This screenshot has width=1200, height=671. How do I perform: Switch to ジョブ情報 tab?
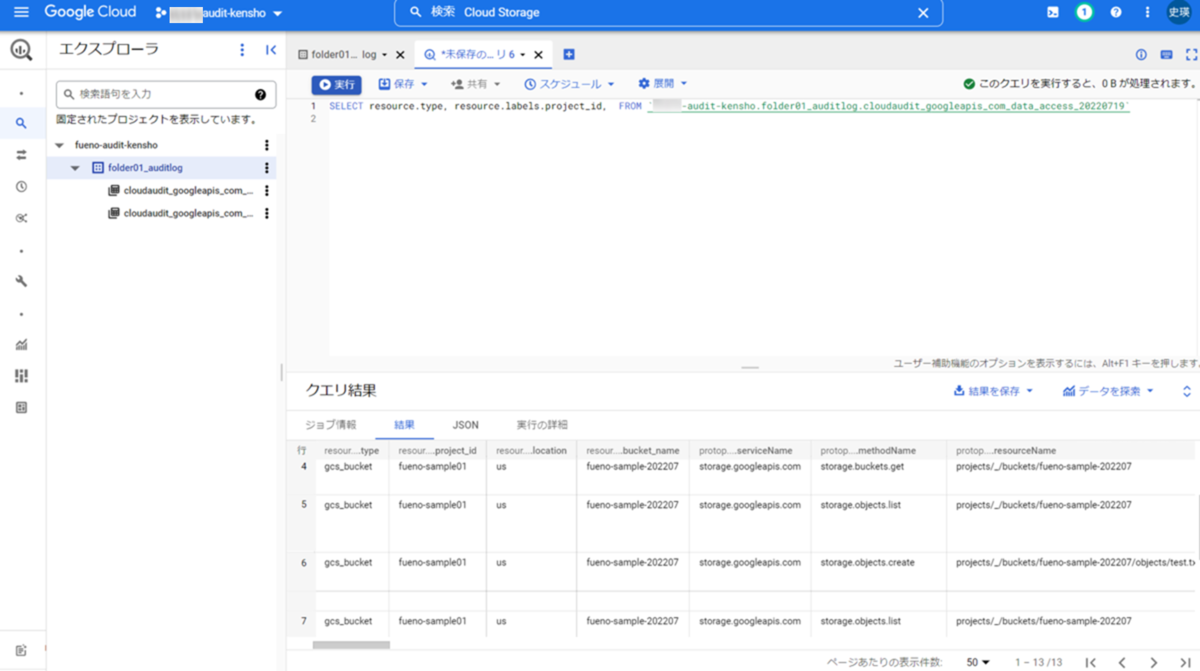coord(330,425)
